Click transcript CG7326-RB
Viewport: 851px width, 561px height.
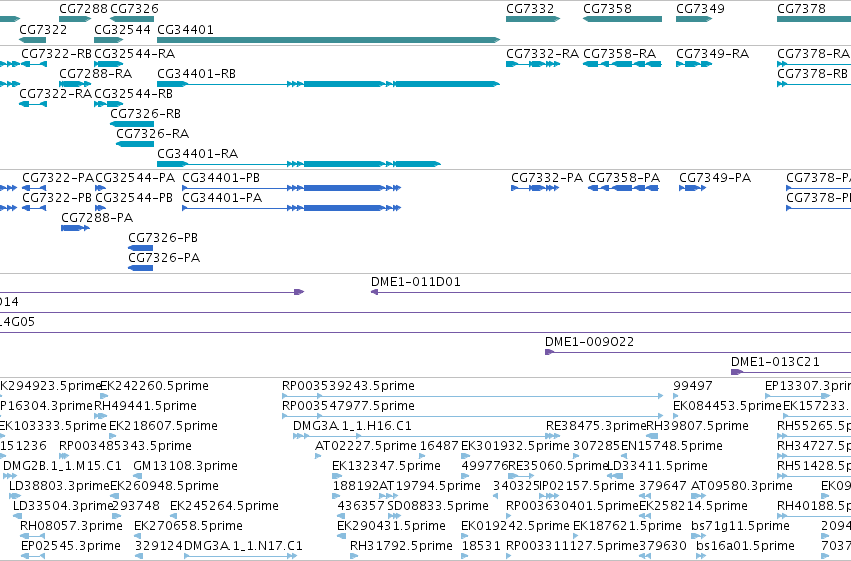[x=132, y=124]
